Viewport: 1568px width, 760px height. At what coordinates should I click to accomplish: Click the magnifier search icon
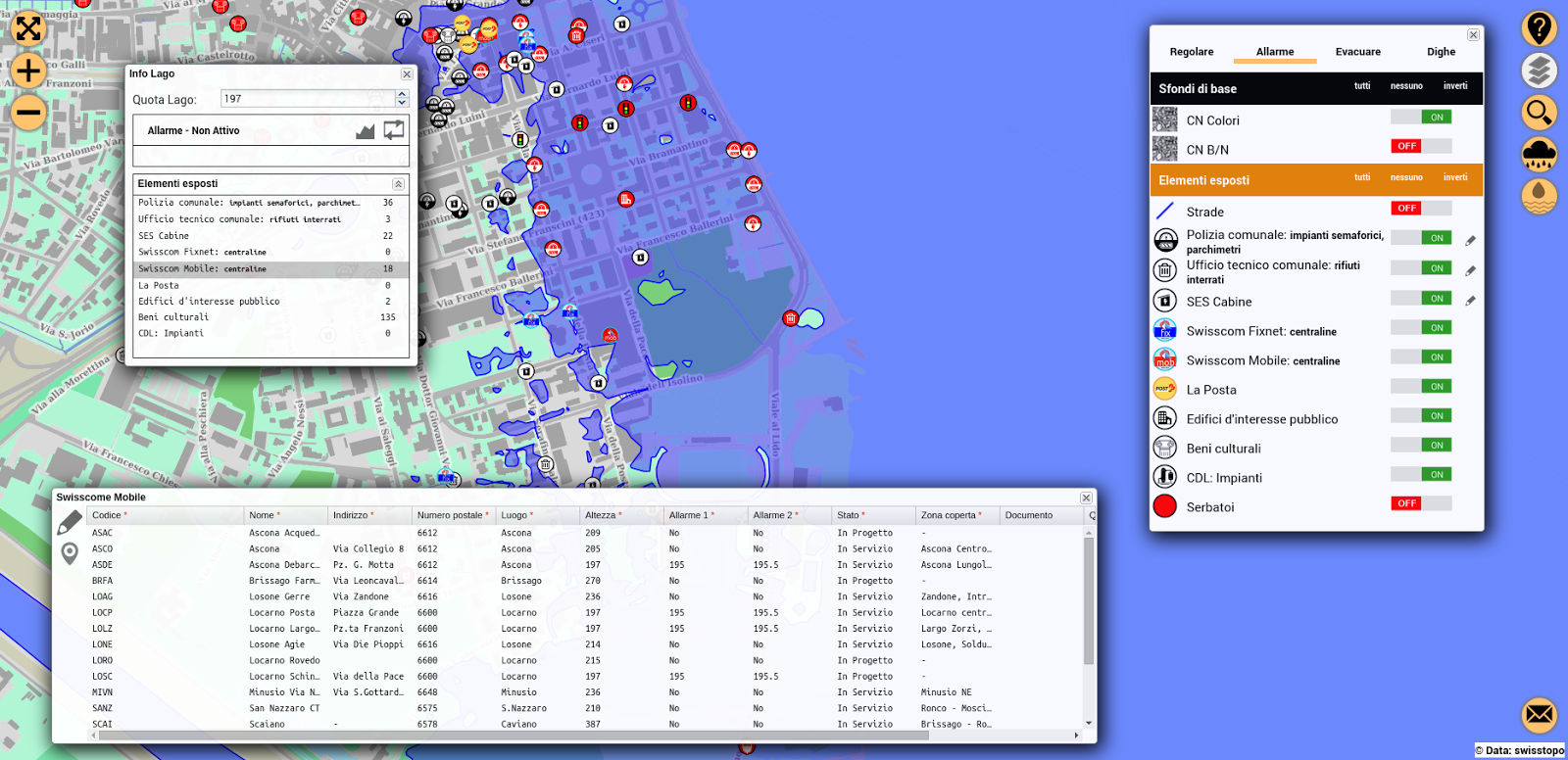click(x=1540, y=113)
